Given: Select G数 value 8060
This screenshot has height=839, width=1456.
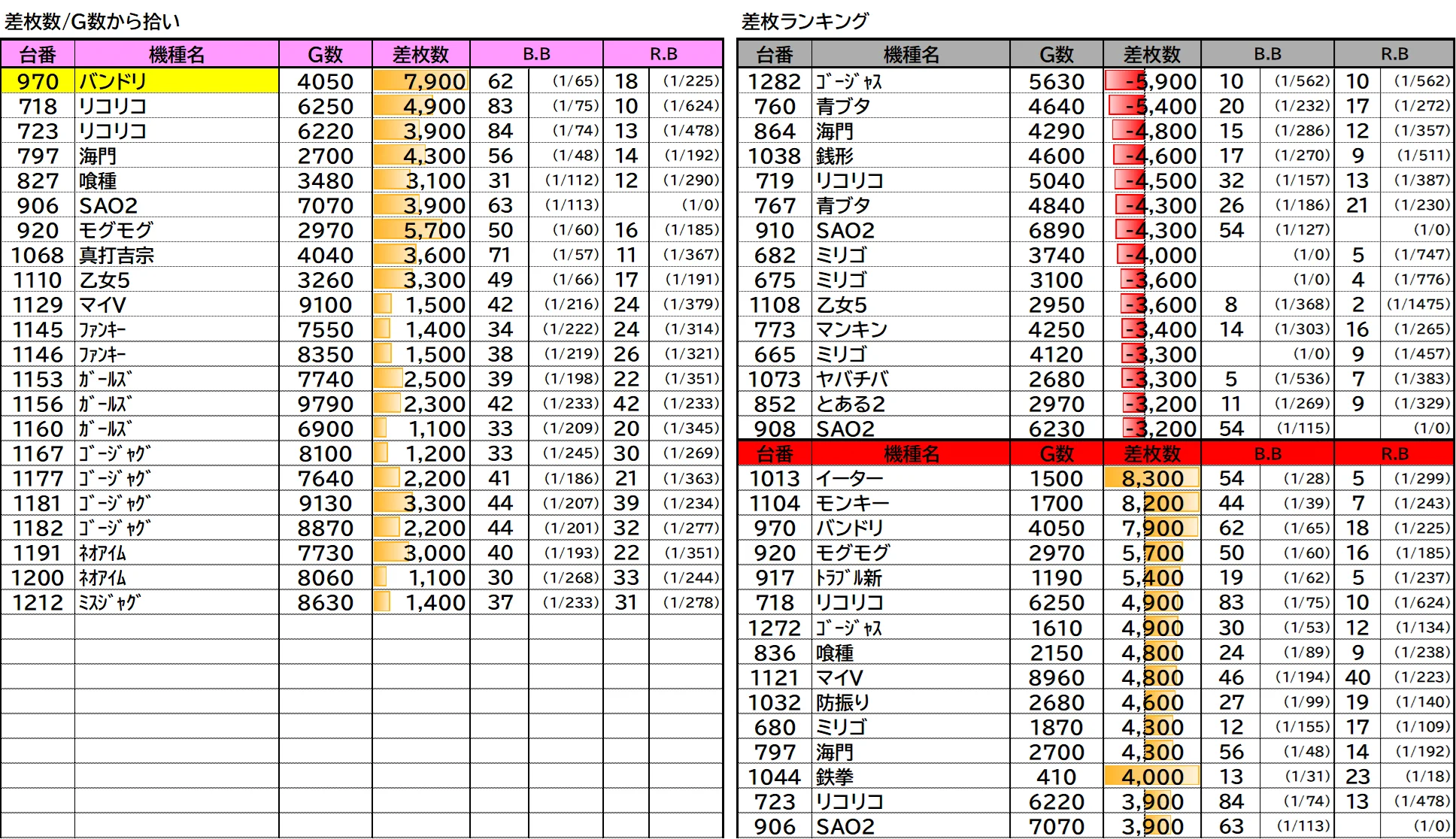Looking at the screenshot, I should (325, 577).
